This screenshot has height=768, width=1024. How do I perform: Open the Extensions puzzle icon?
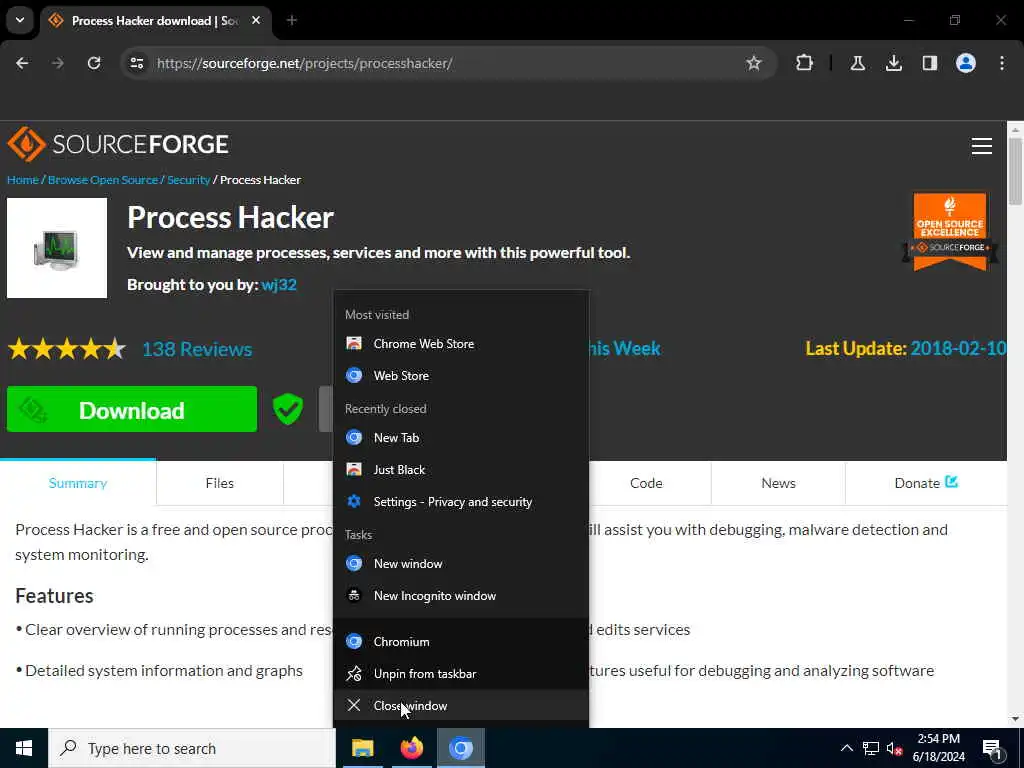click(805, 63)
